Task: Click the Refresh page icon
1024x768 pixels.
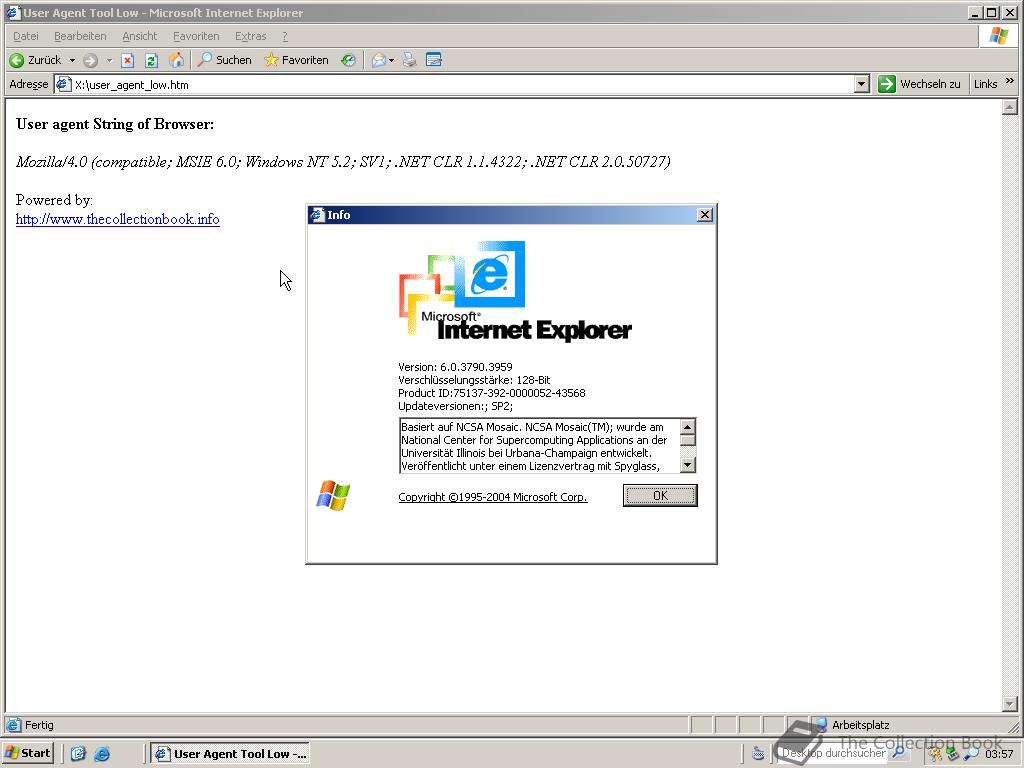Action: (x=152, y=60)
